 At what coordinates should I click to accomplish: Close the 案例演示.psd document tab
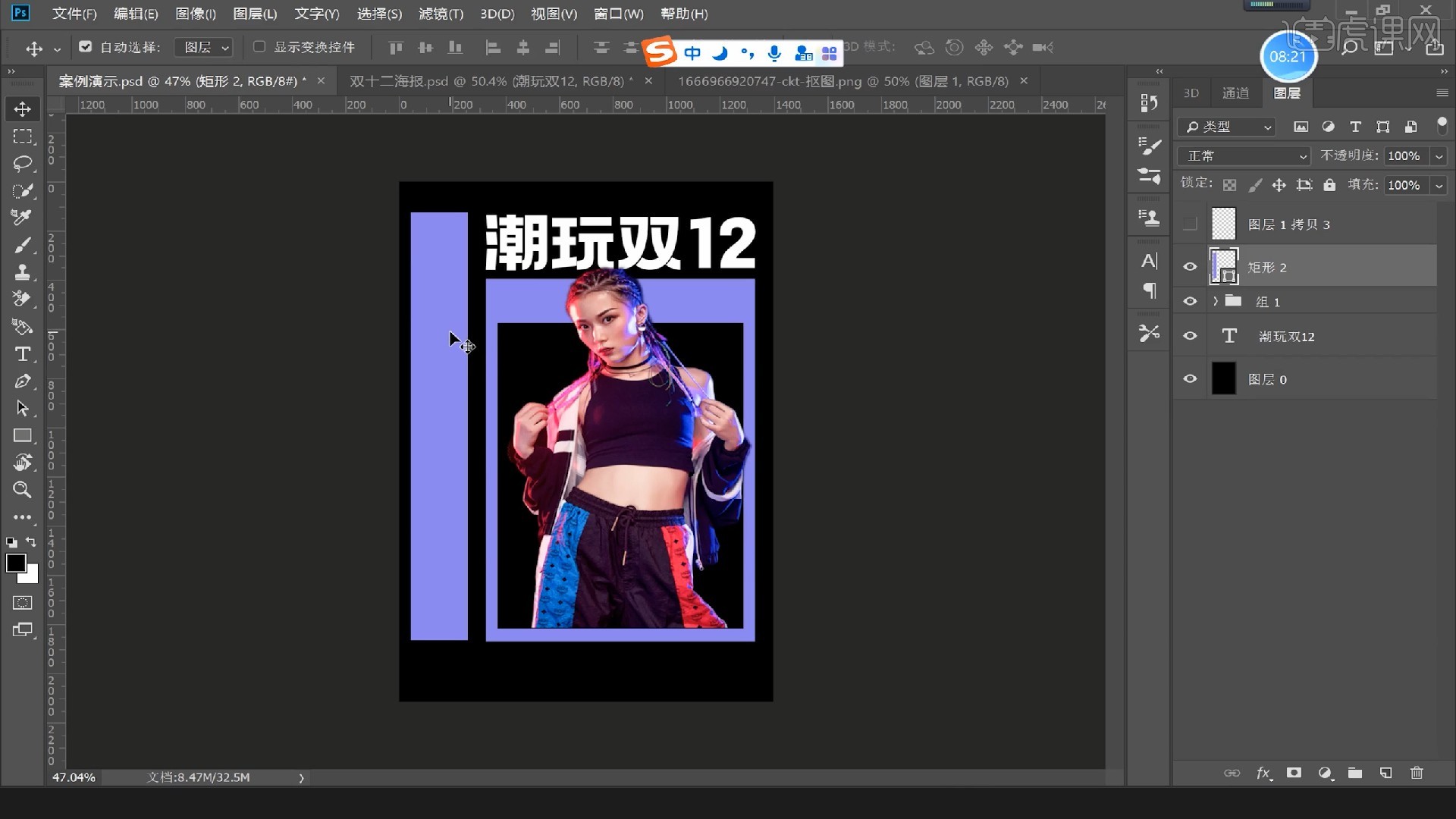click(x=321, y=80)
